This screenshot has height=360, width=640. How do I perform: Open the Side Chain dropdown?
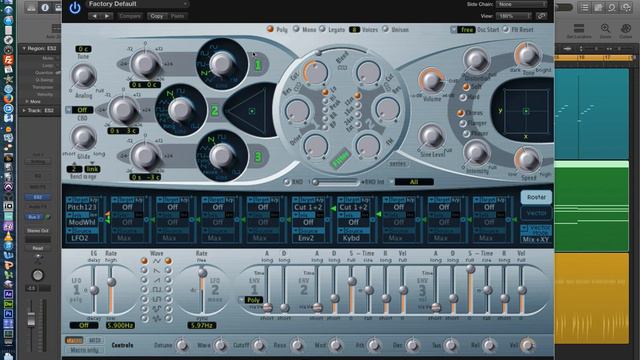pos(521,4)
